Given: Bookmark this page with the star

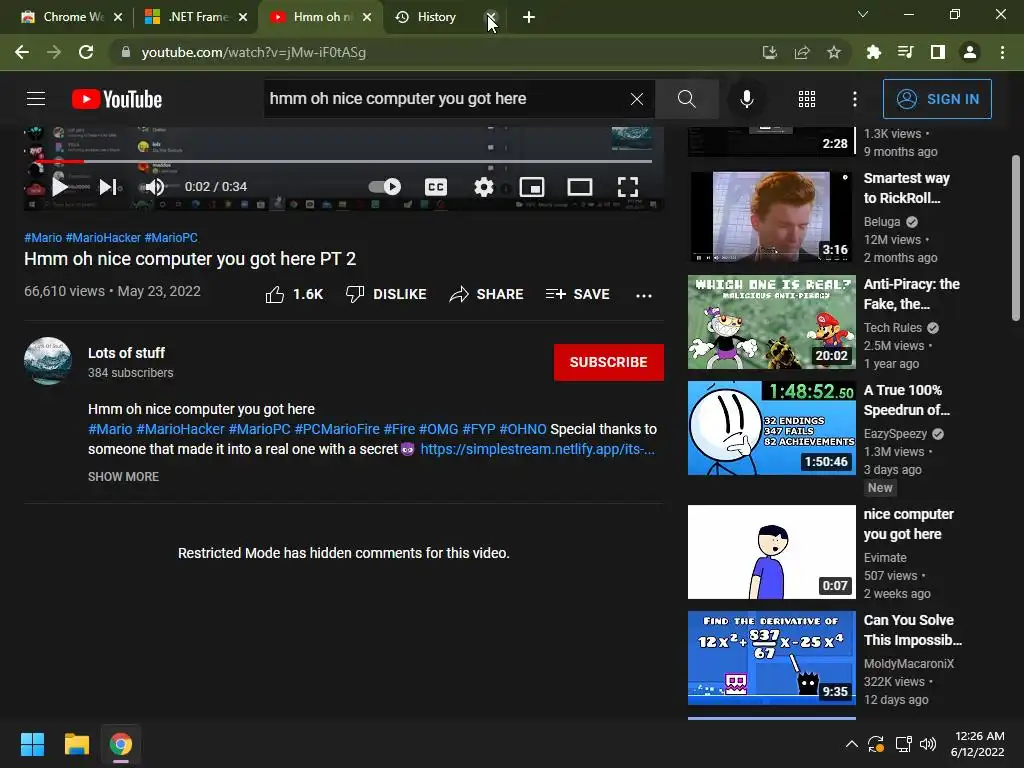Looking at the screenshot, I should click(834, 52).
